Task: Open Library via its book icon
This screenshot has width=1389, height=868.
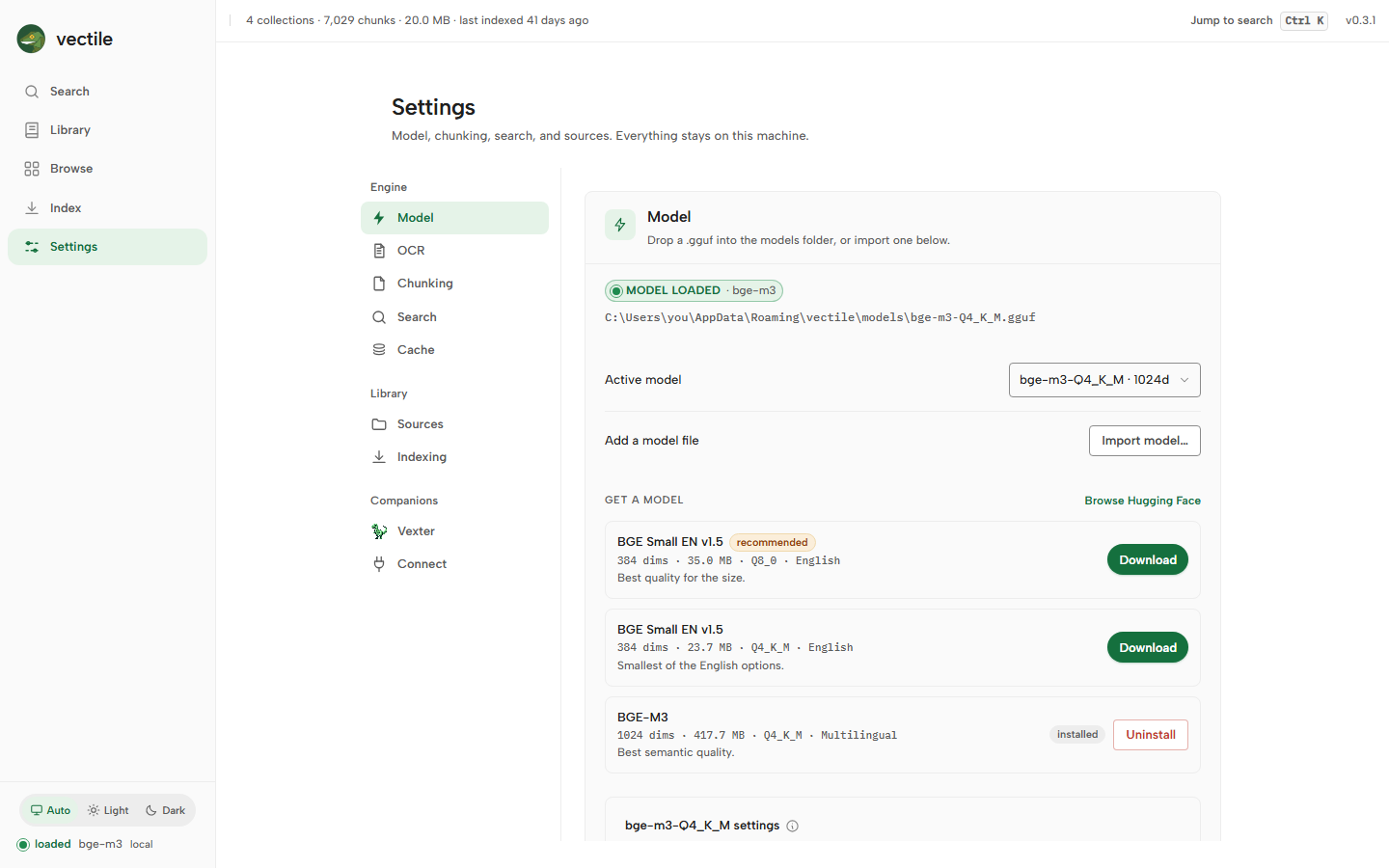Action: [32, 130]
